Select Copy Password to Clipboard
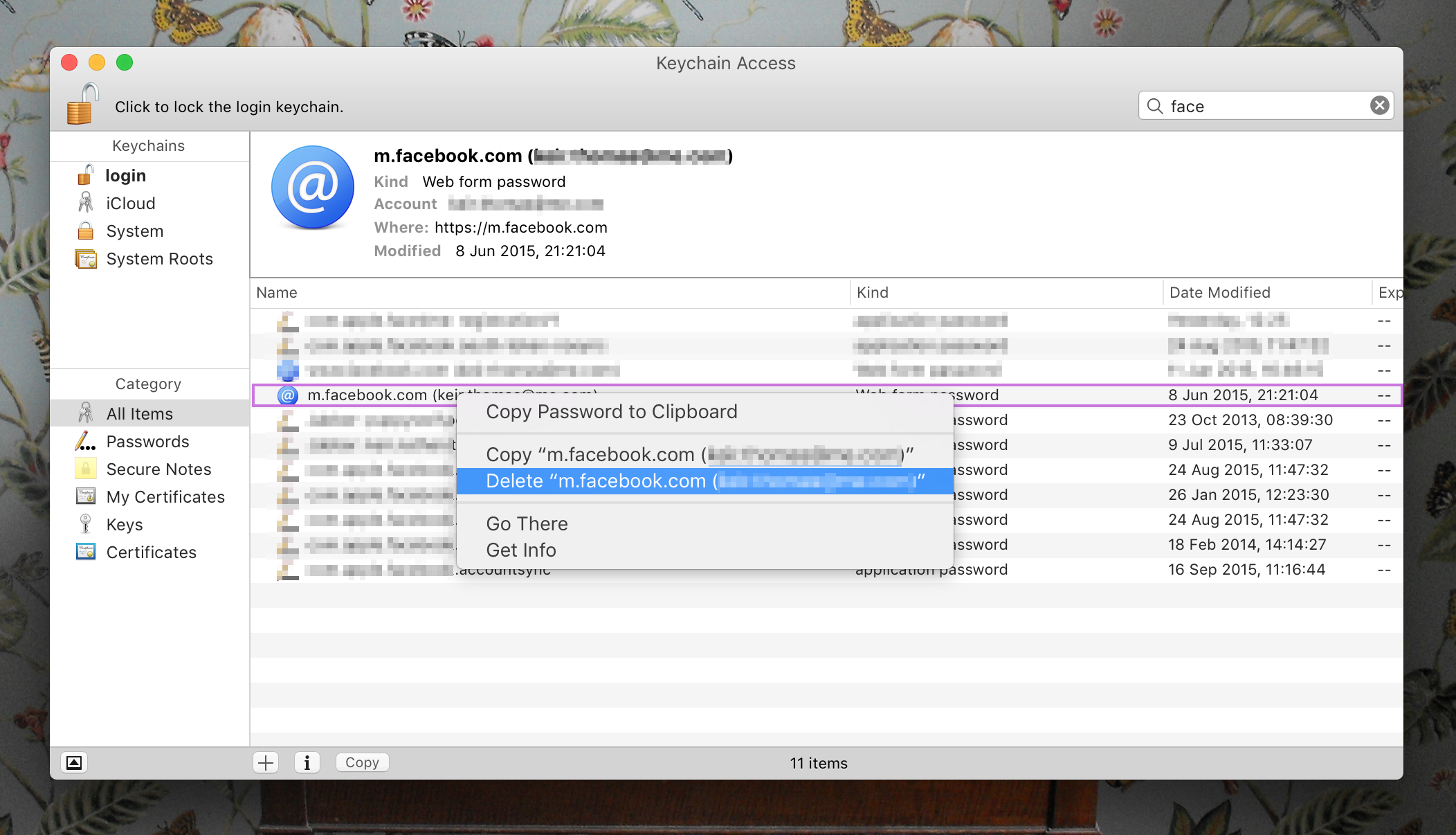The width and height of the screenshot is (1456, 835). click(x=611, y=411)
